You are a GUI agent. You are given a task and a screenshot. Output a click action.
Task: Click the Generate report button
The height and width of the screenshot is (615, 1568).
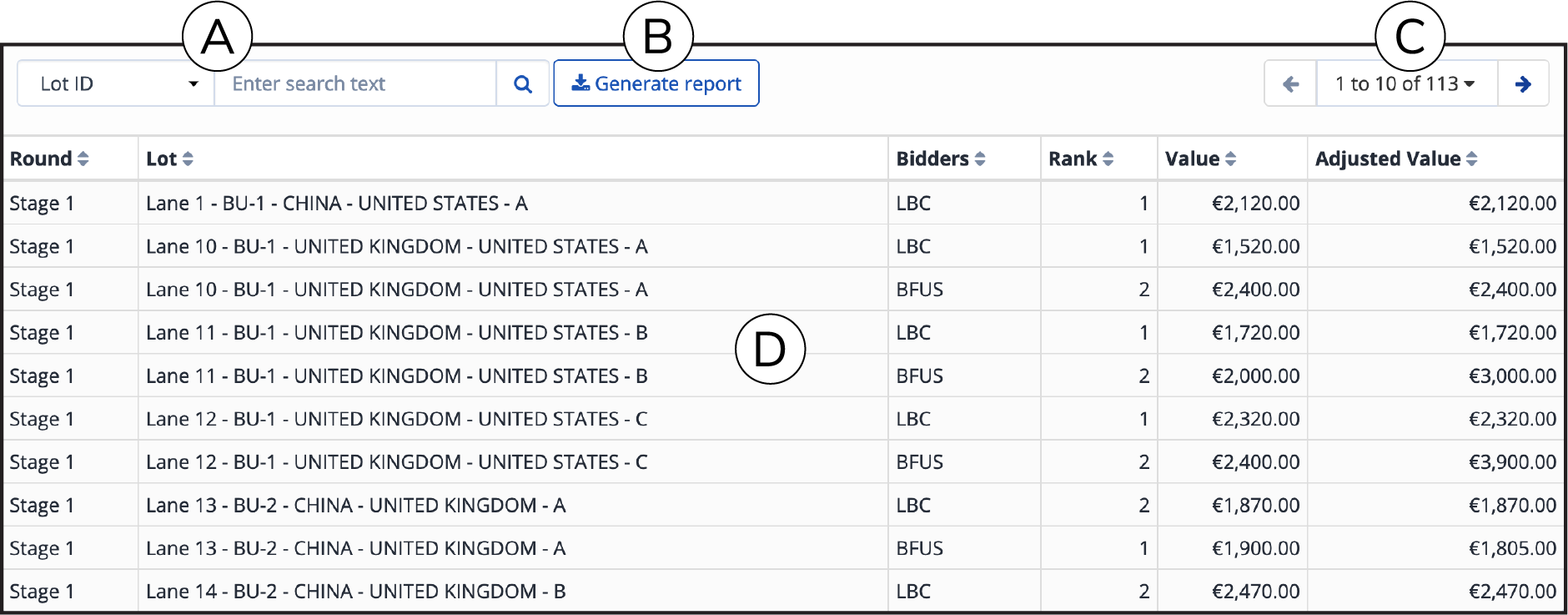pos(656,83)
